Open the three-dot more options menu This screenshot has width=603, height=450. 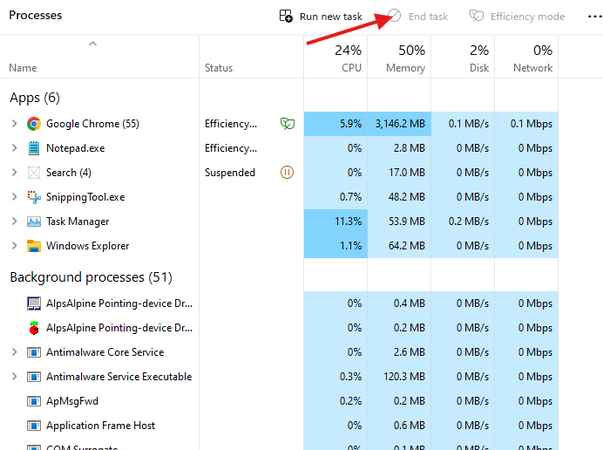(x=587, y=17)
